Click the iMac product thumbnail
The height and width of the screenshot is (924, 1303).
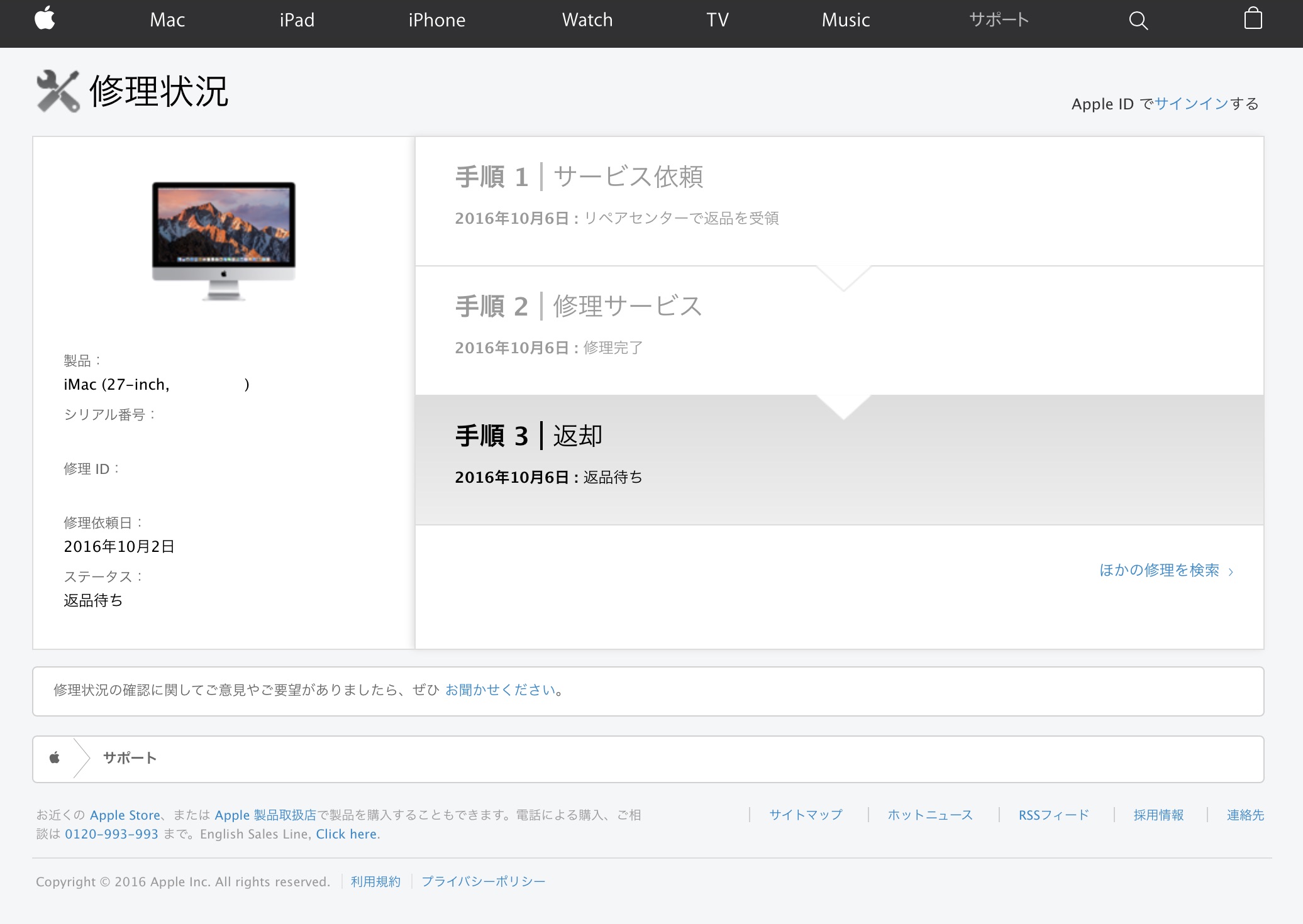point(224,241)
